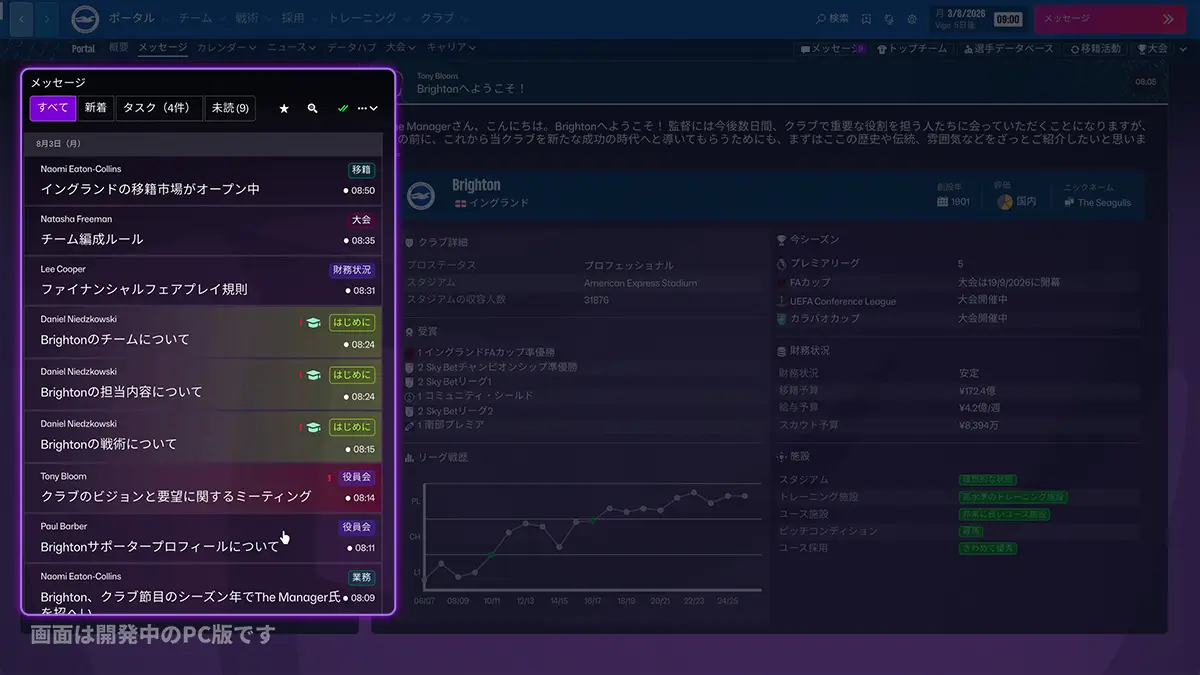1200x675 pixels.
Task: Click 役員会 tag on Tony Bloom message
Action: 357,477
